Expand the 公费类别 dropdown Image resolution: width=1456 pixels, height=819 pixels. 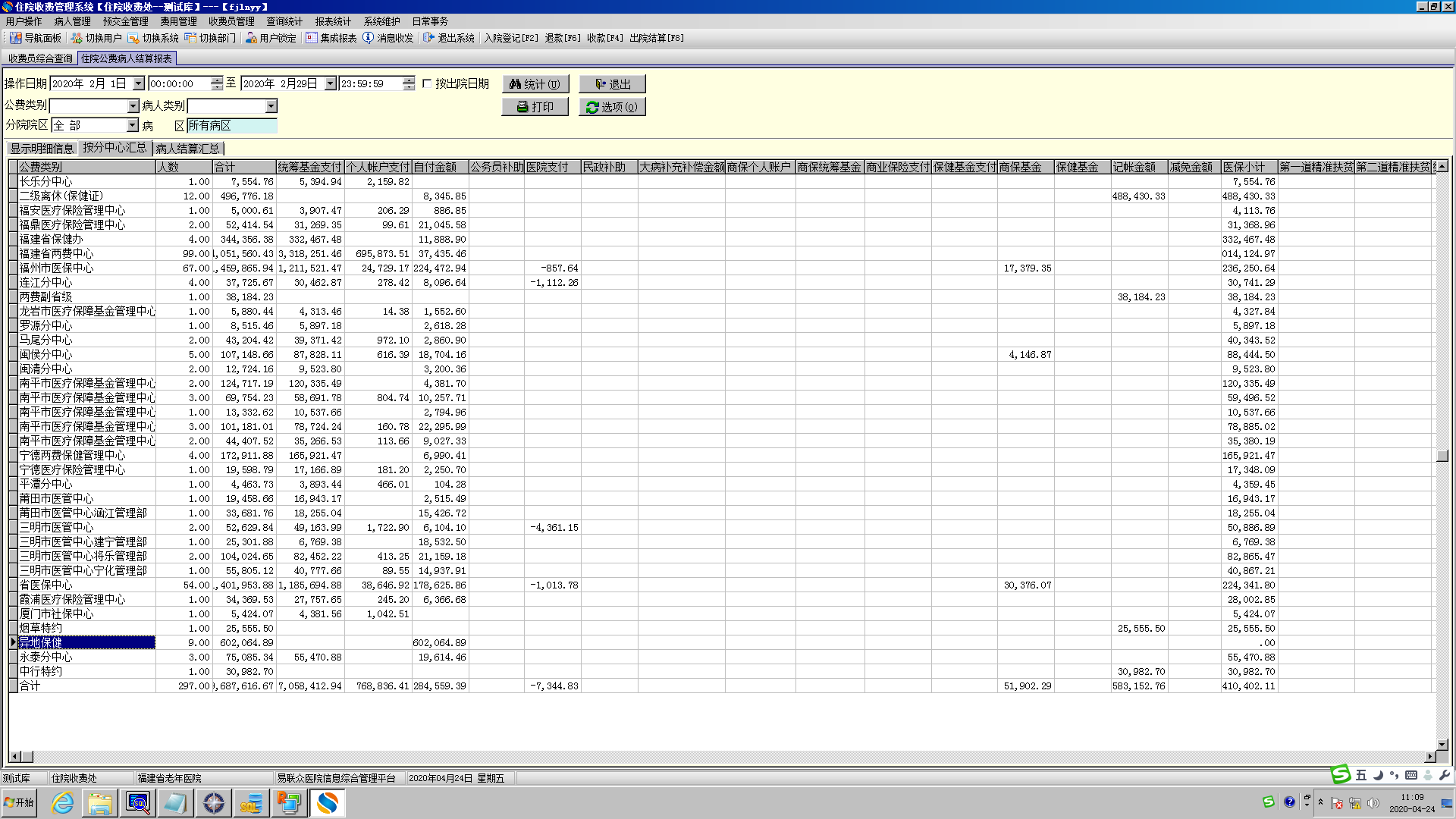(x=133, y=106)
